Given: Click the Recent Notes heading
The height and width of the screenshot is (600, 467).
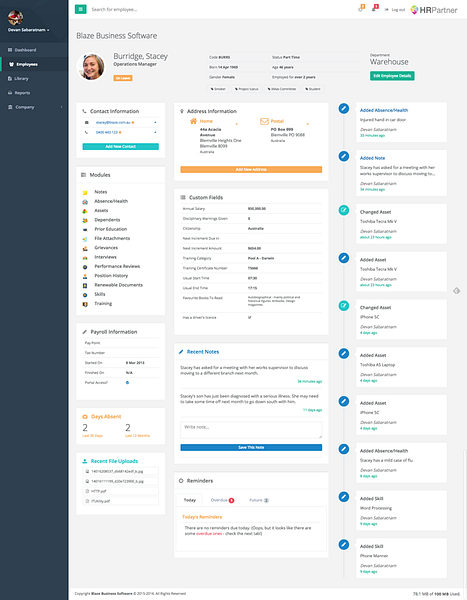Looking at the screenshot, I should (203, 352).
